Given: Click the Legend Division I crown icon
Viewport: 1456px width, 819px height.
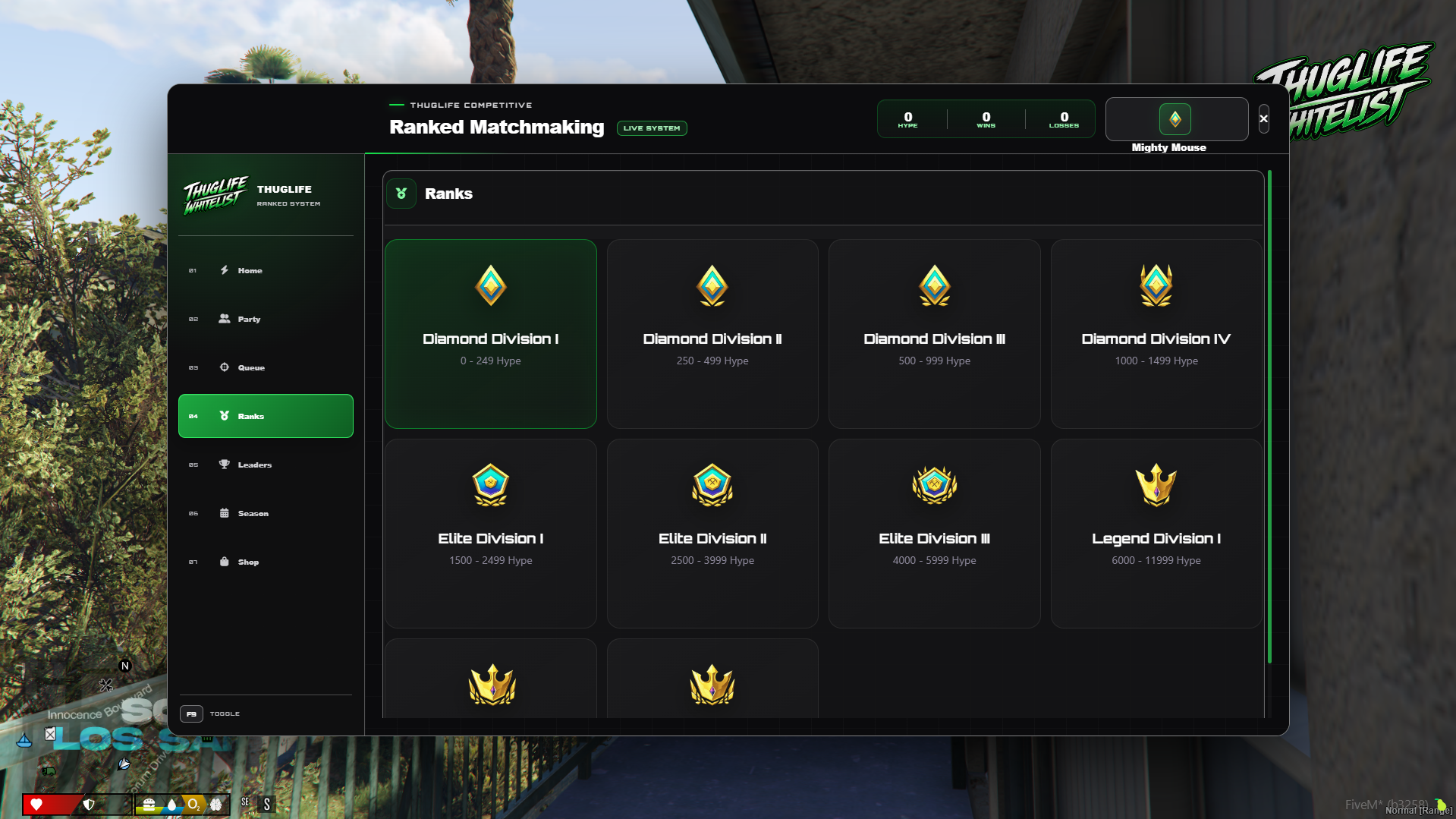Looking at the screenshot, I should (x=1156, y=485).
